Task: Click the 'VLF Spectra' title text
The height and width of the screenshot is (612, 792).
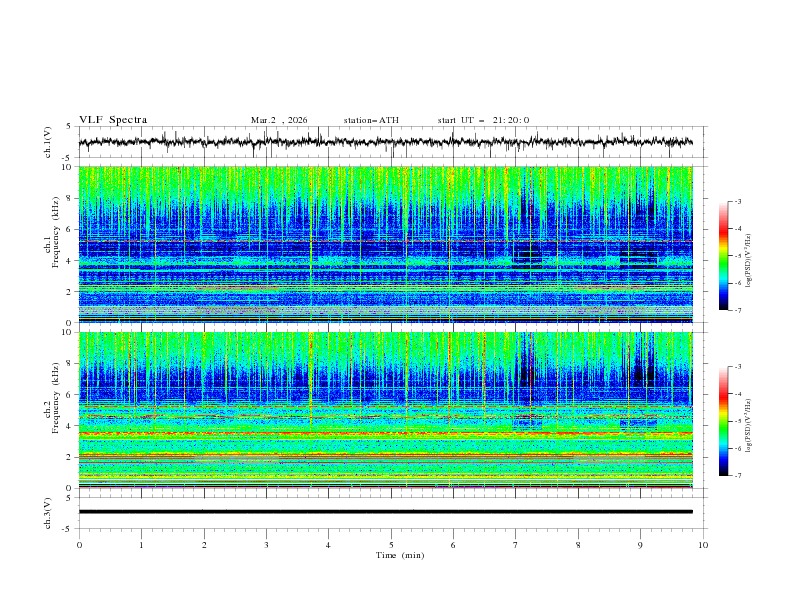Action: click(113, 120)
